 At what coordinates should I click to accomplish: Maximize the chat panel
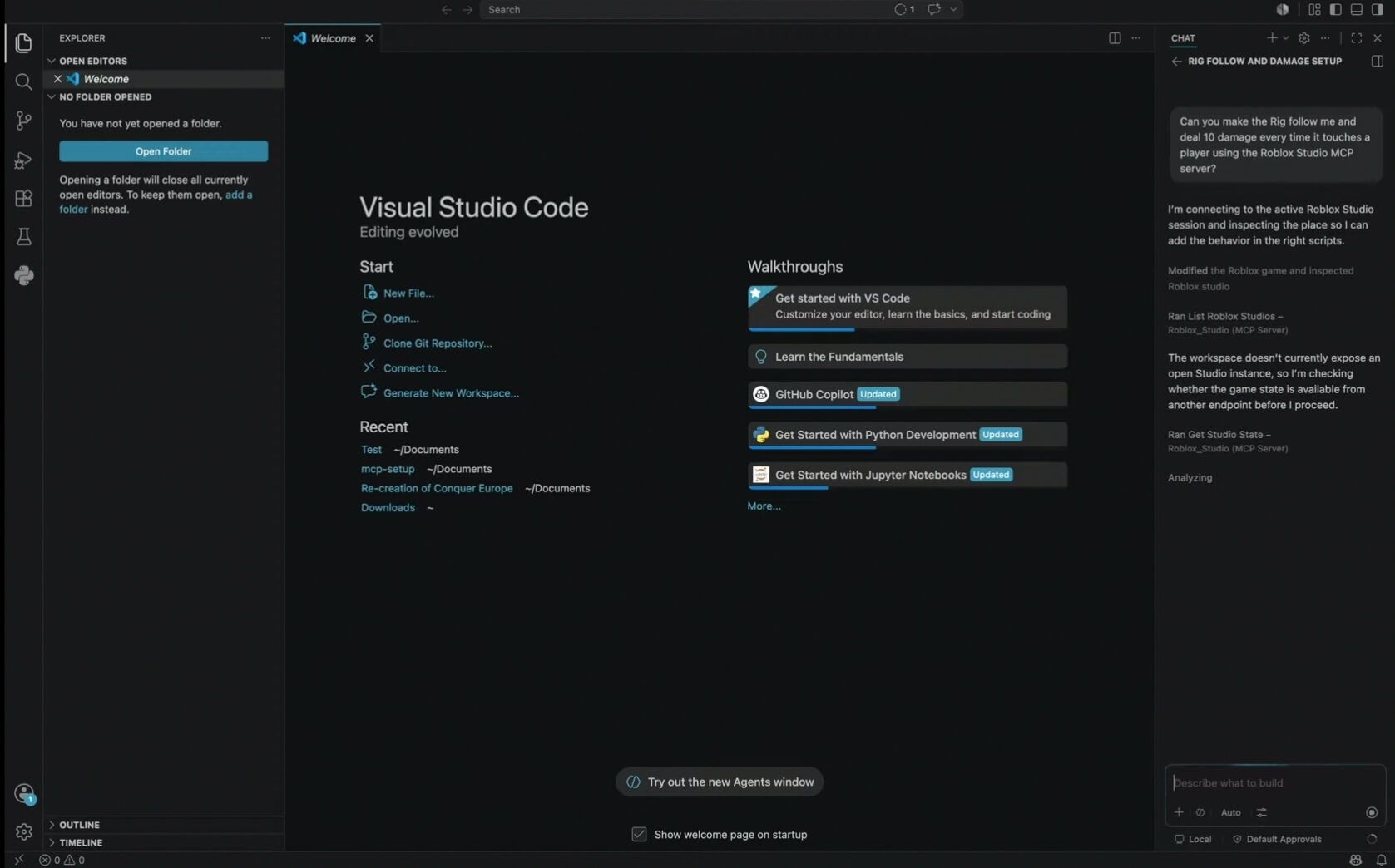click(x=1357, y=38)
